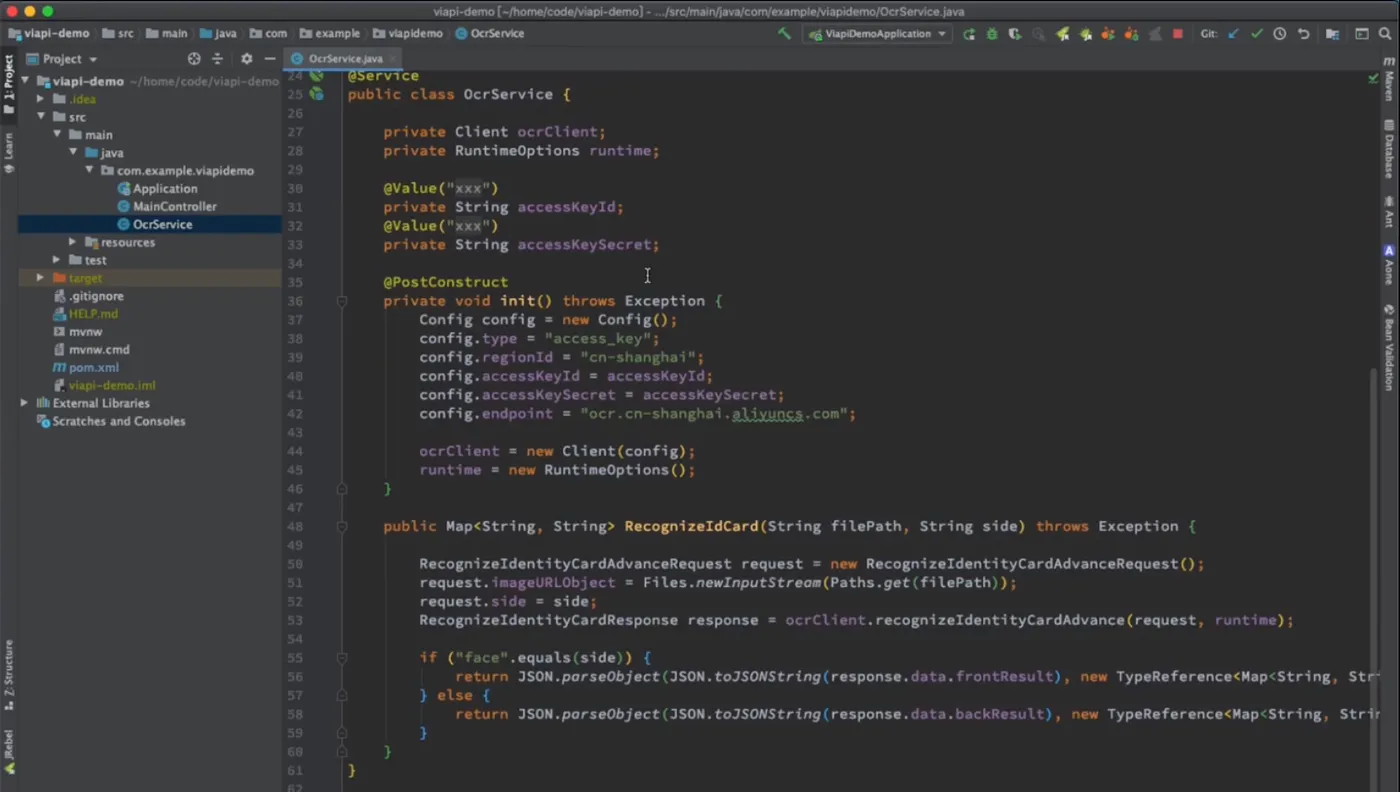Run ViapiDemoApplication with green run icon
The image size is (1400, 792).
[x=969, y=33]
